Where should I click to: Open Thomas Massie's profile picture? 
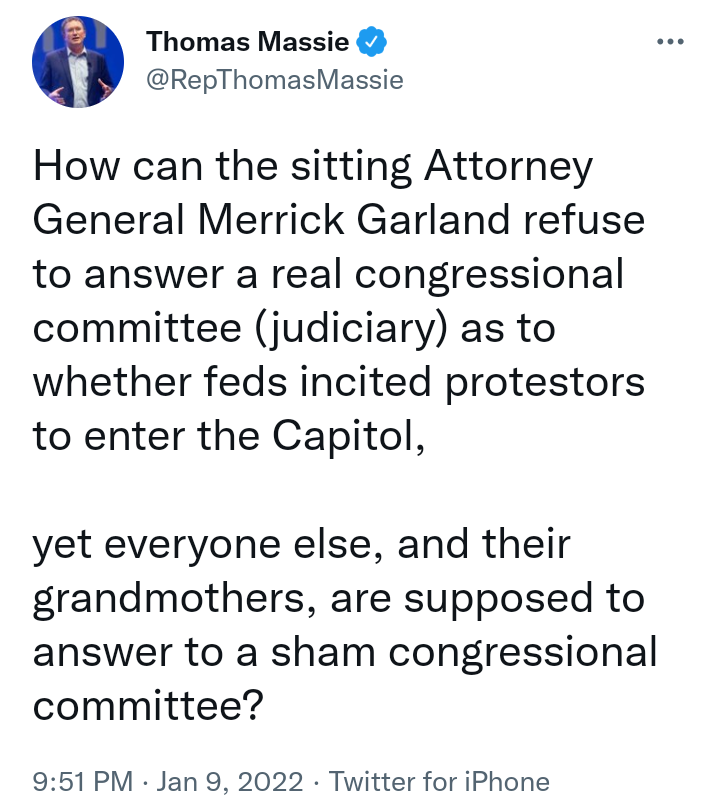pos(78,62)
